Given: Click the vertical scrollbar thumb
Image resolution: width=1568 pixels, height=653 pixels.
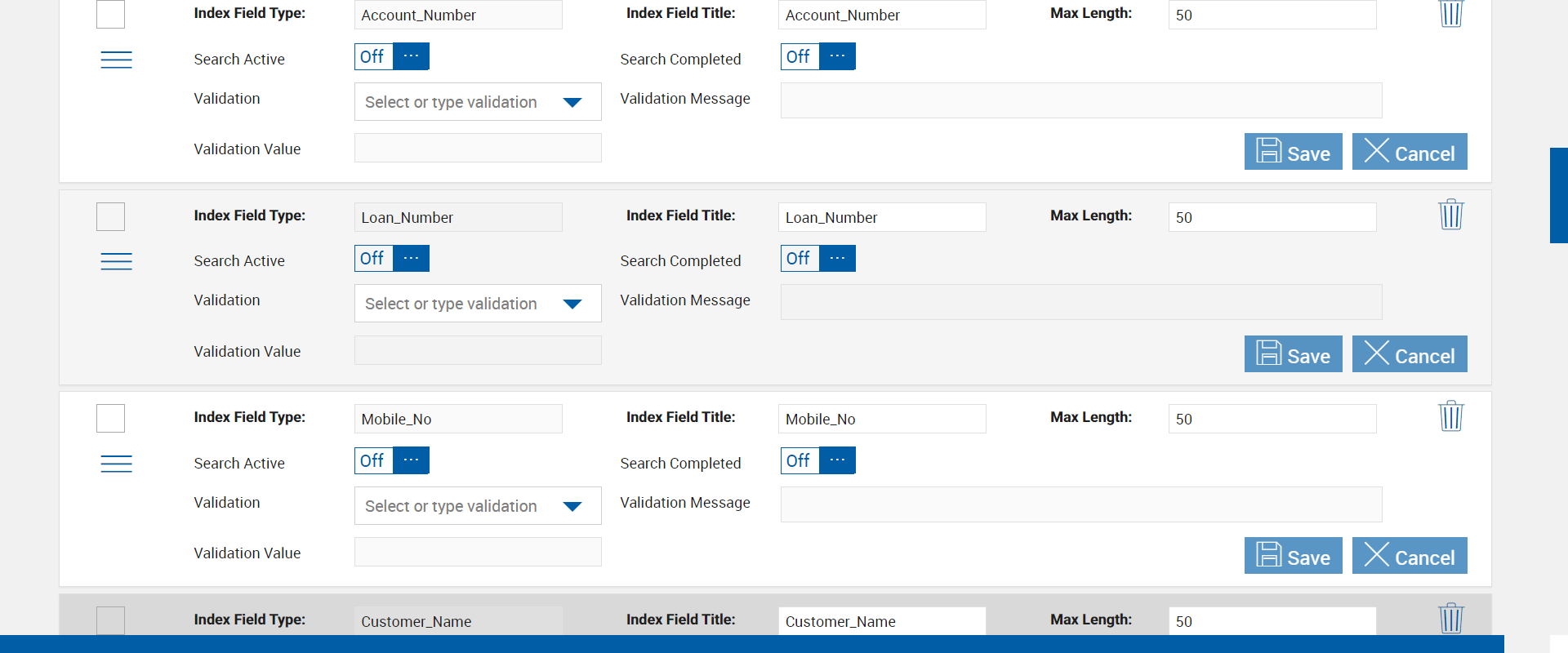Looking at the screenshot, I should coord(1558,196).
